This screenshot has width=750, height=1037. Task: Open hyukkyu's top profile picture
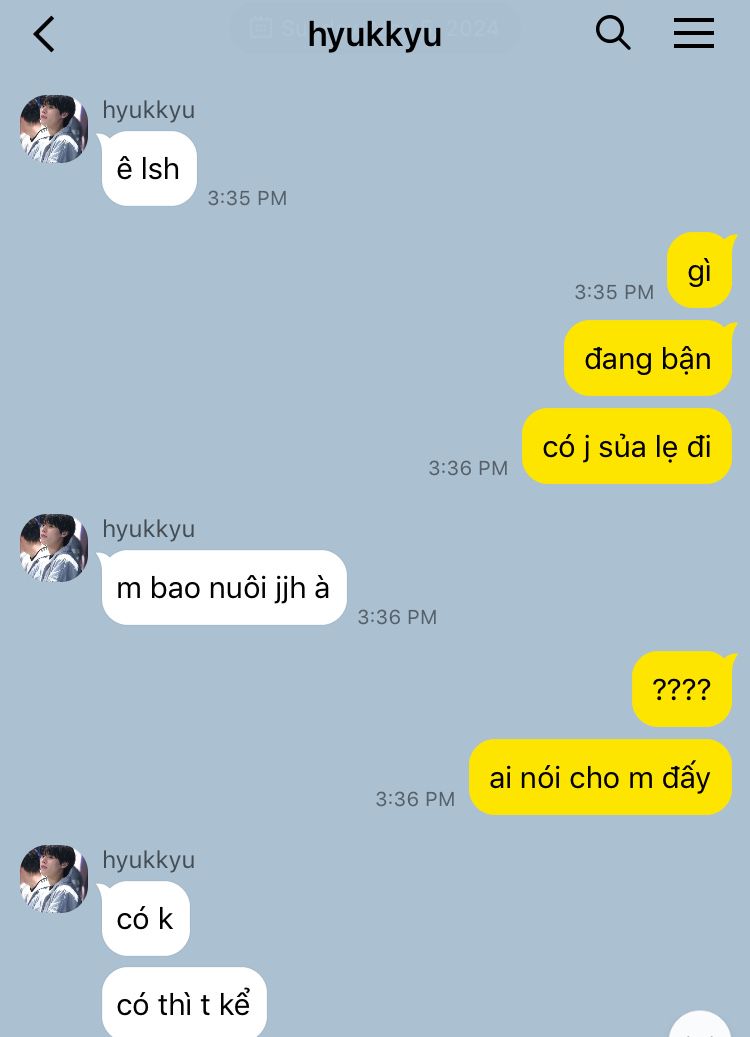tap(54, 129)
